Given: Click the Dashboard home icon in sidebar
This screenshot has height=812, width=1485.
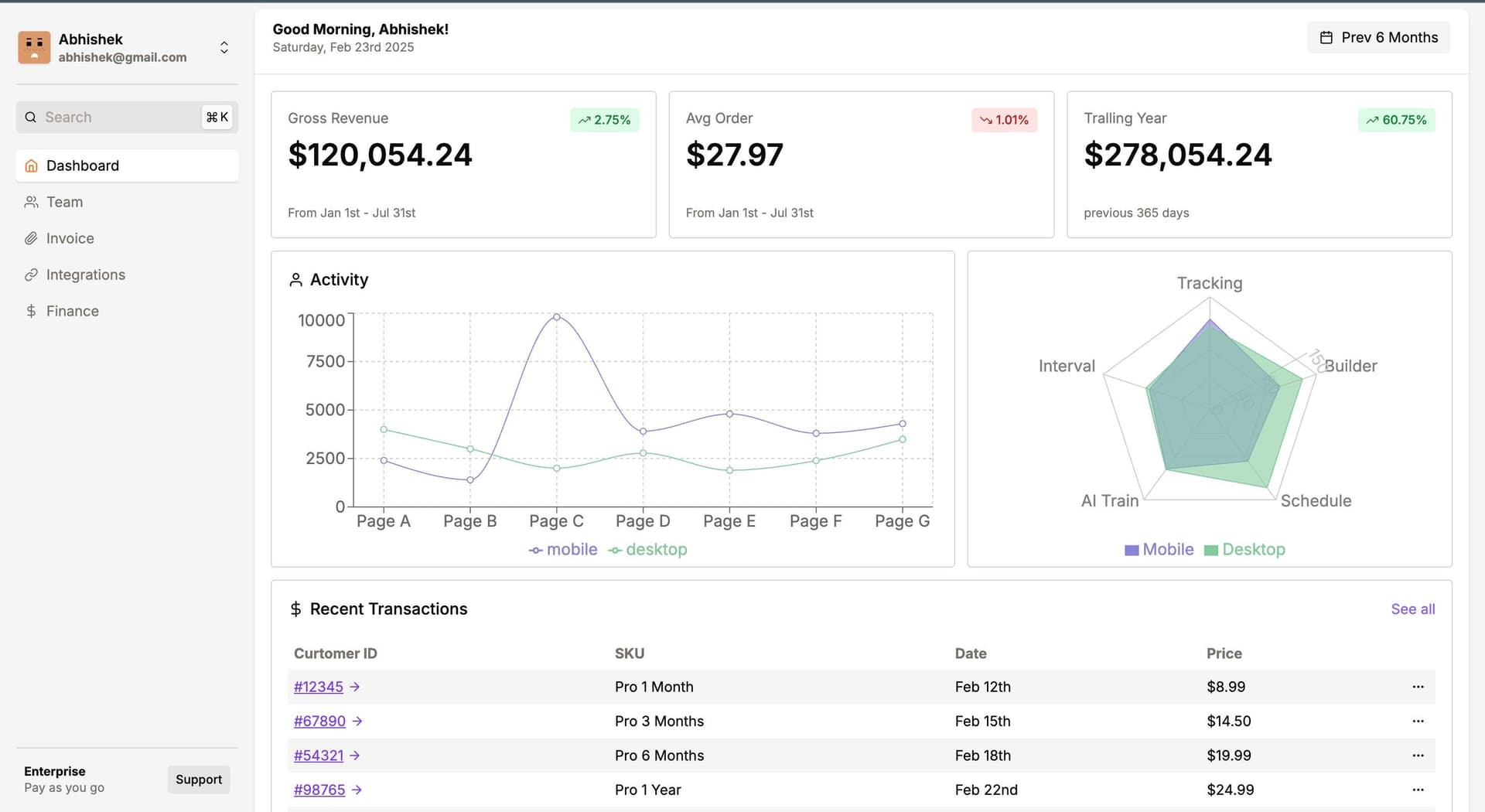Looking at the screenshot, I should tap(31, 165).
